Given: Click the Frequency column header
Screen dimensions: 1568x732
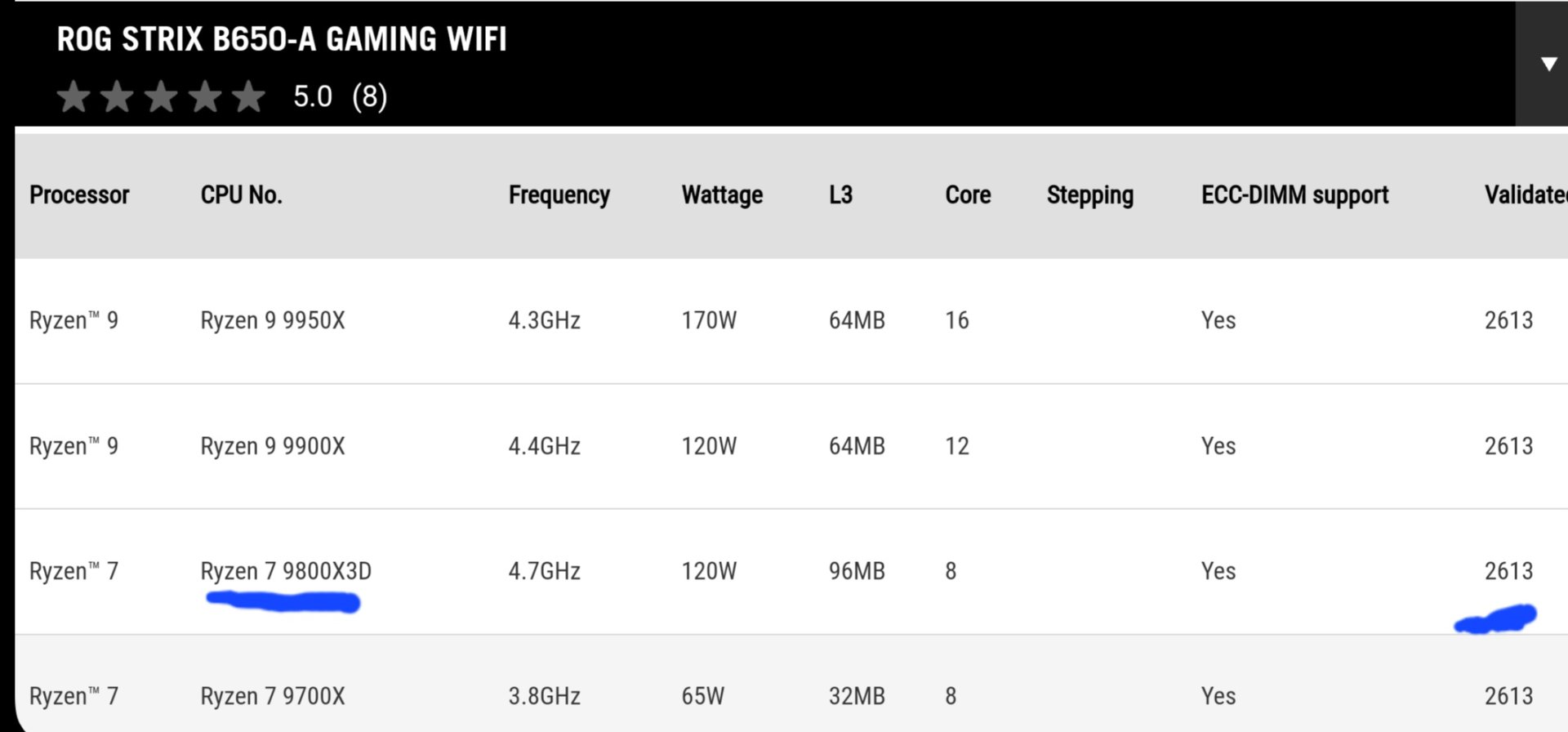Looking at the screenshot, I should (x=559, y=194).
